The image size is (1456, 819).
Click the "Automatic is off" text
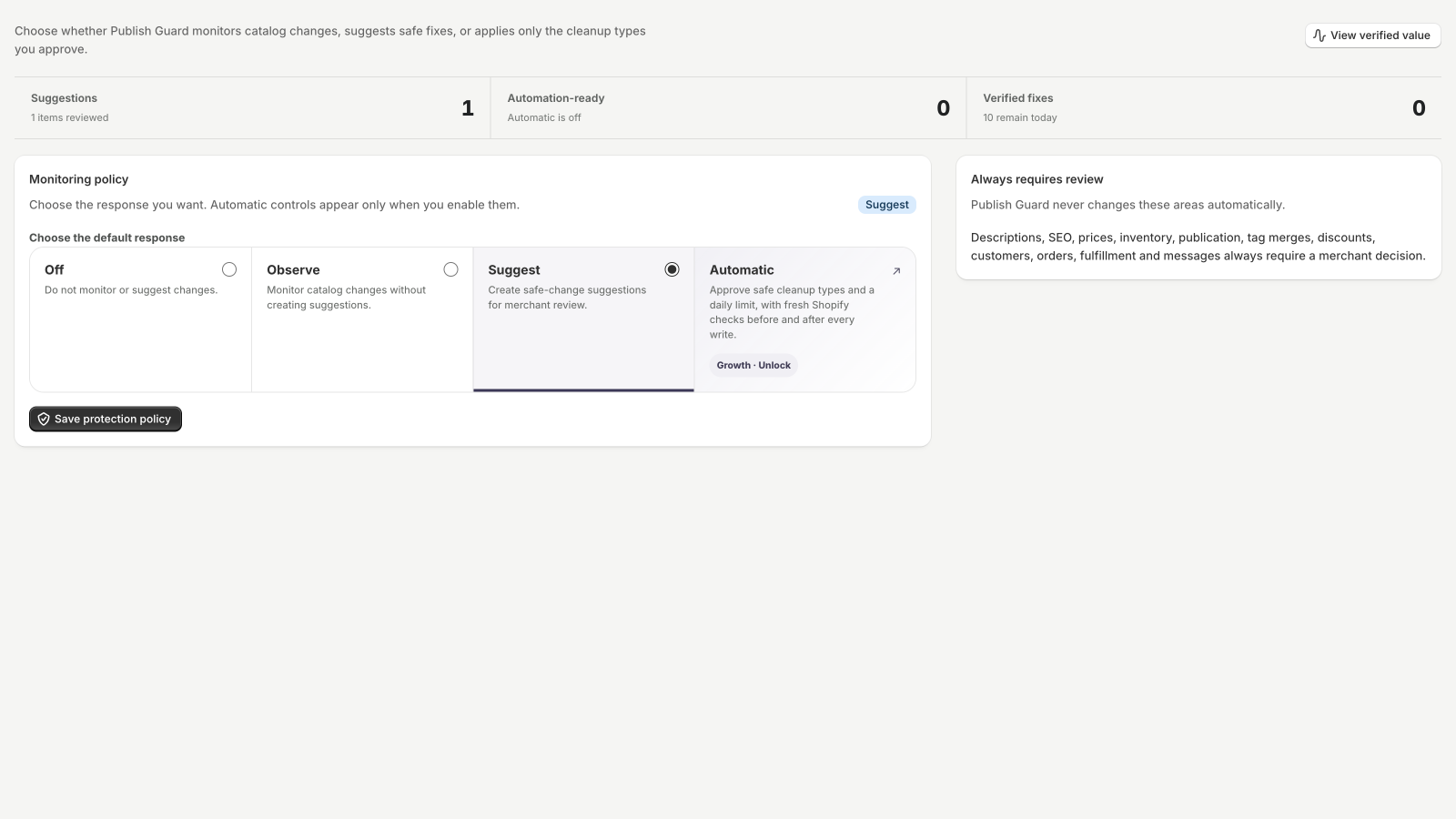544,117
